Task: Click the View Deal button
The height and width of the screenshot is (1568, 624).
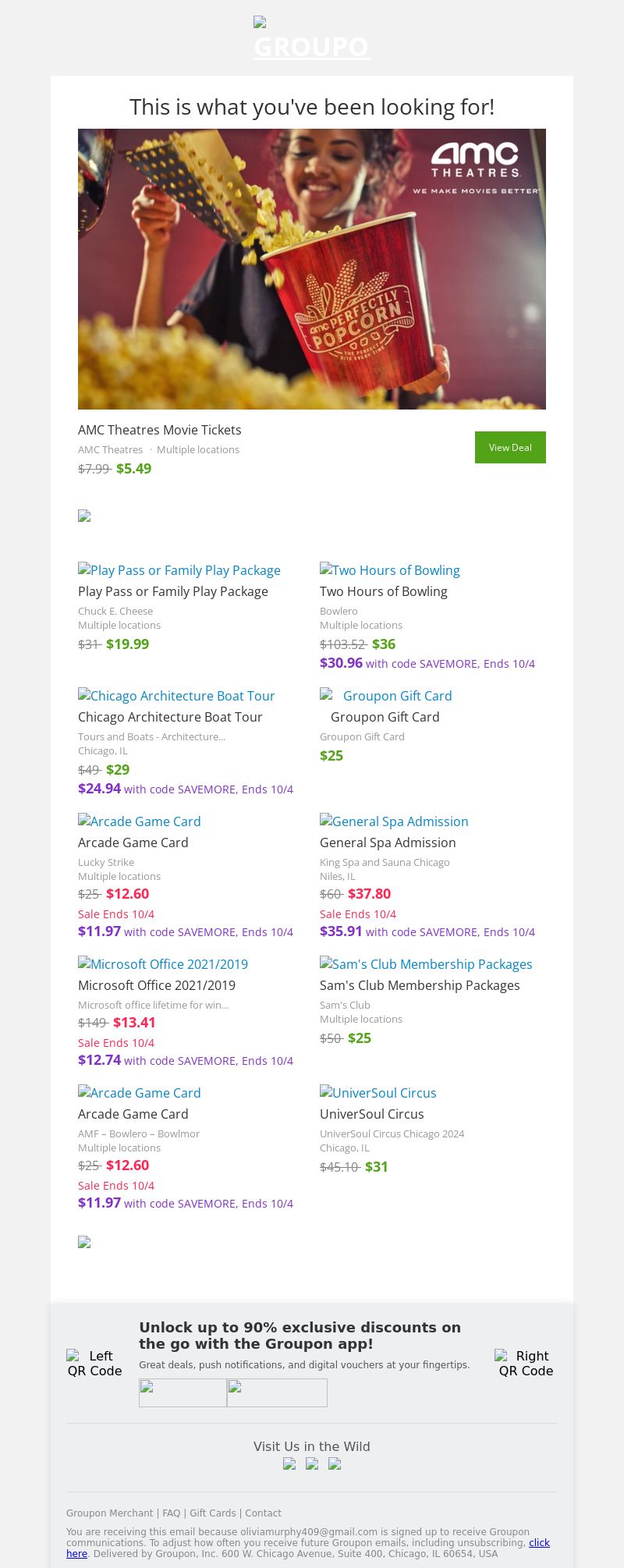Action: click(x=510, y=447)
